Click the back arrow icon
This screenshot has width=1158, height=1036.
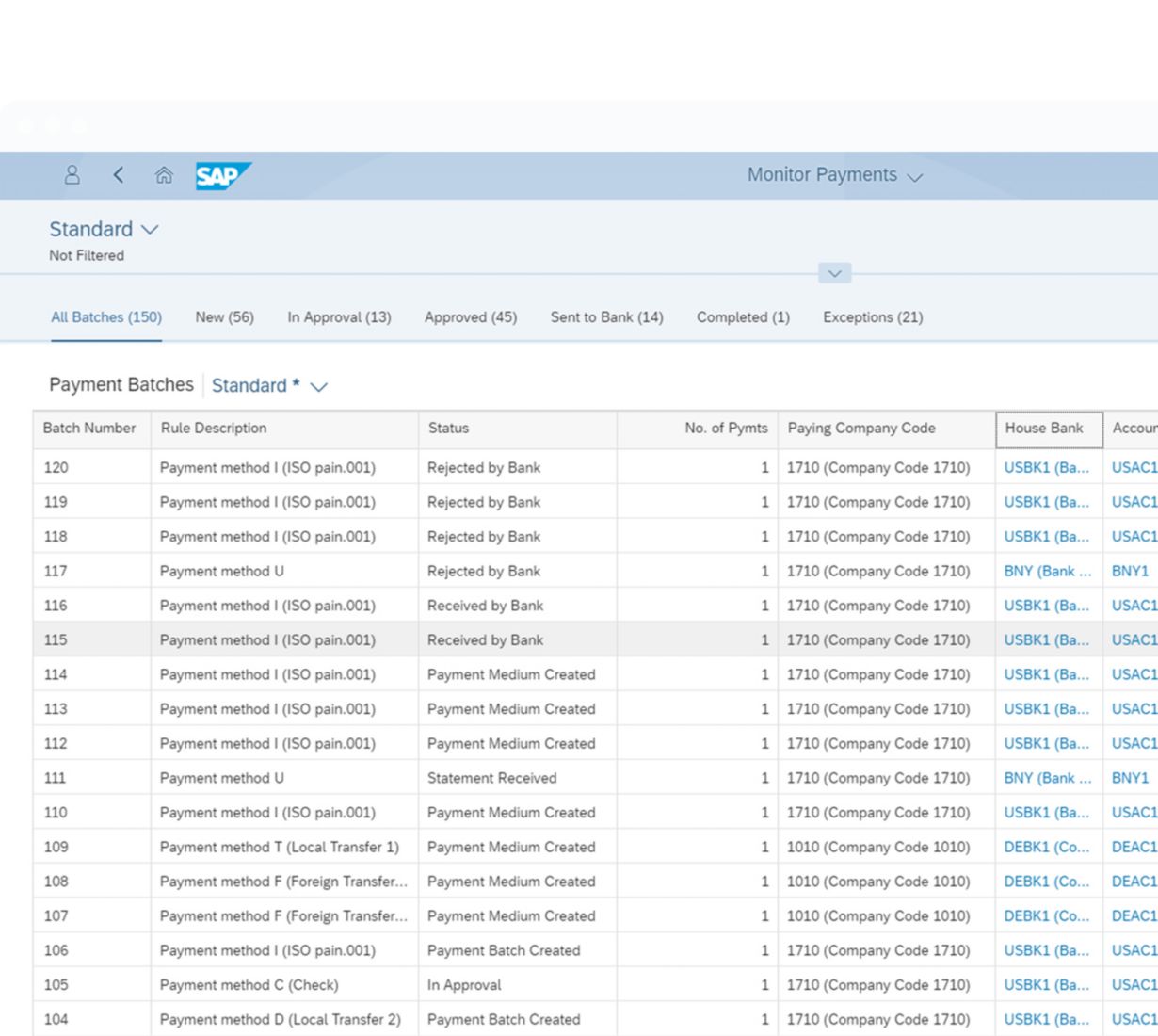119,175
